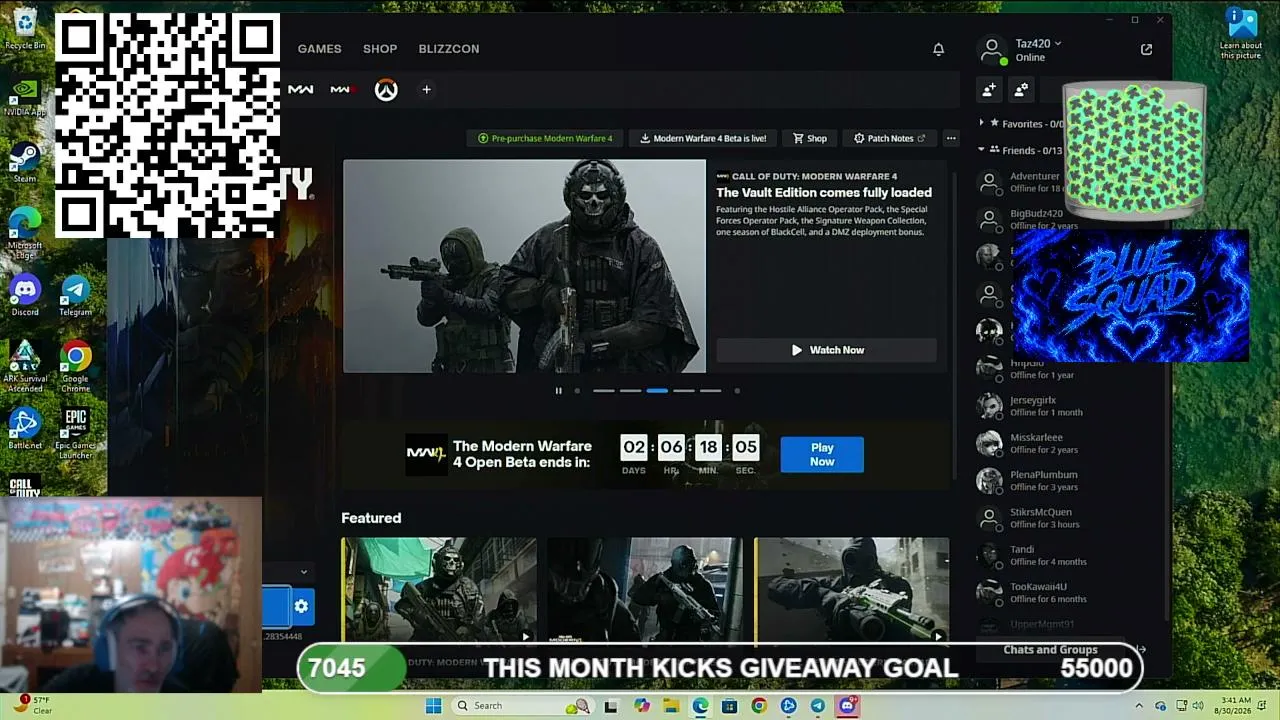The image size is (1280, 720).
Task: Open the more options ellipsis menu
Action: click(951, 138)
